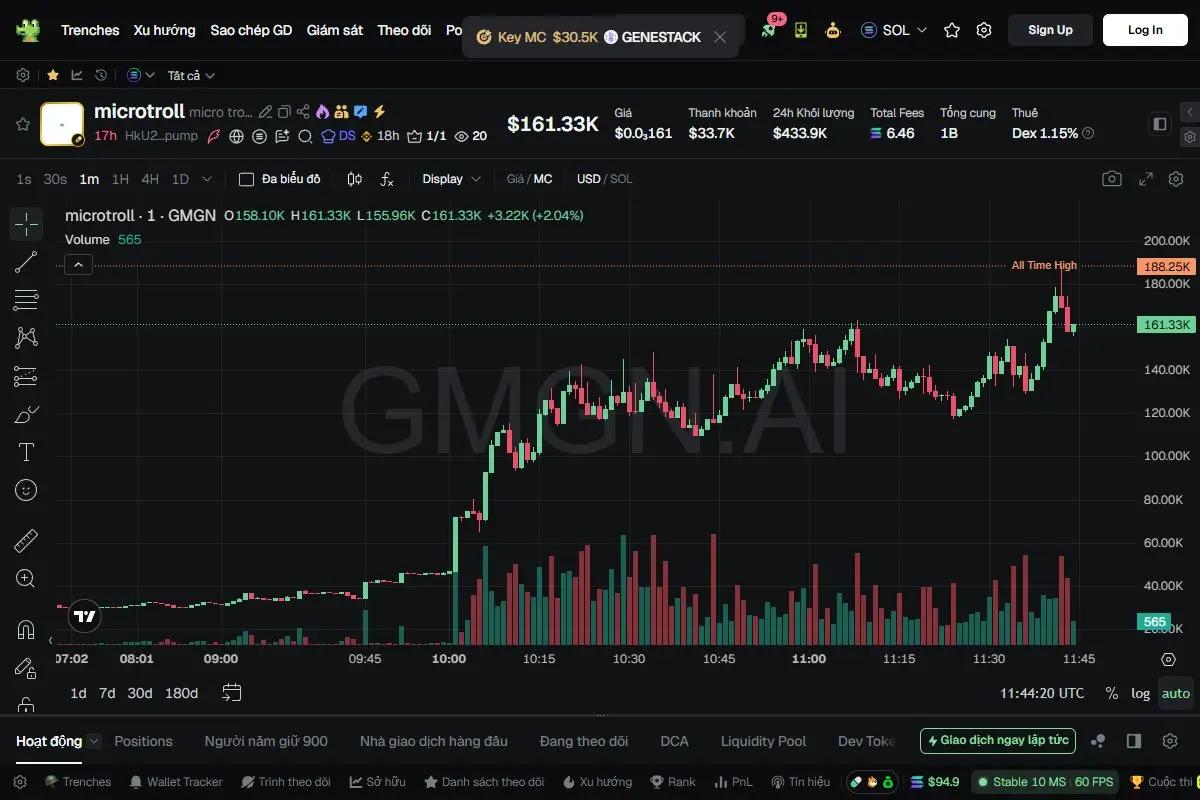Open the Liquidity Pool tab

click(763, 741)
